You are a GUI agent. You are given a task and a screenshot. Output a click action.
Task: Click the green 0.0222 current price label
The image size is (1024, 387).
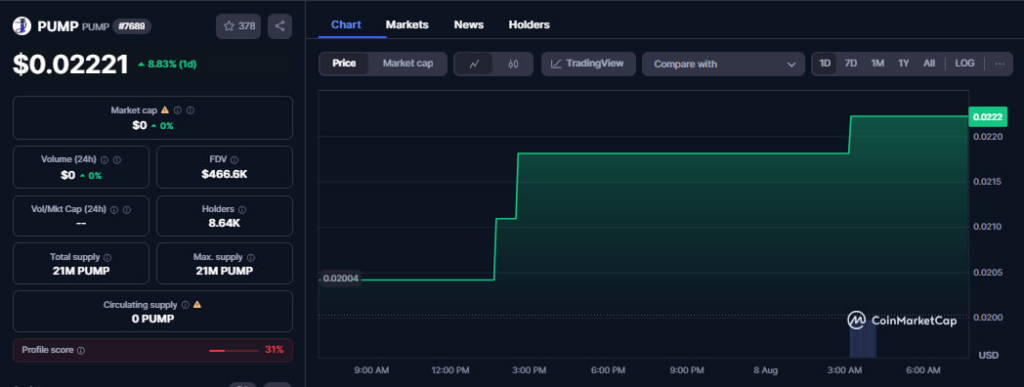[x=987, y=117]
